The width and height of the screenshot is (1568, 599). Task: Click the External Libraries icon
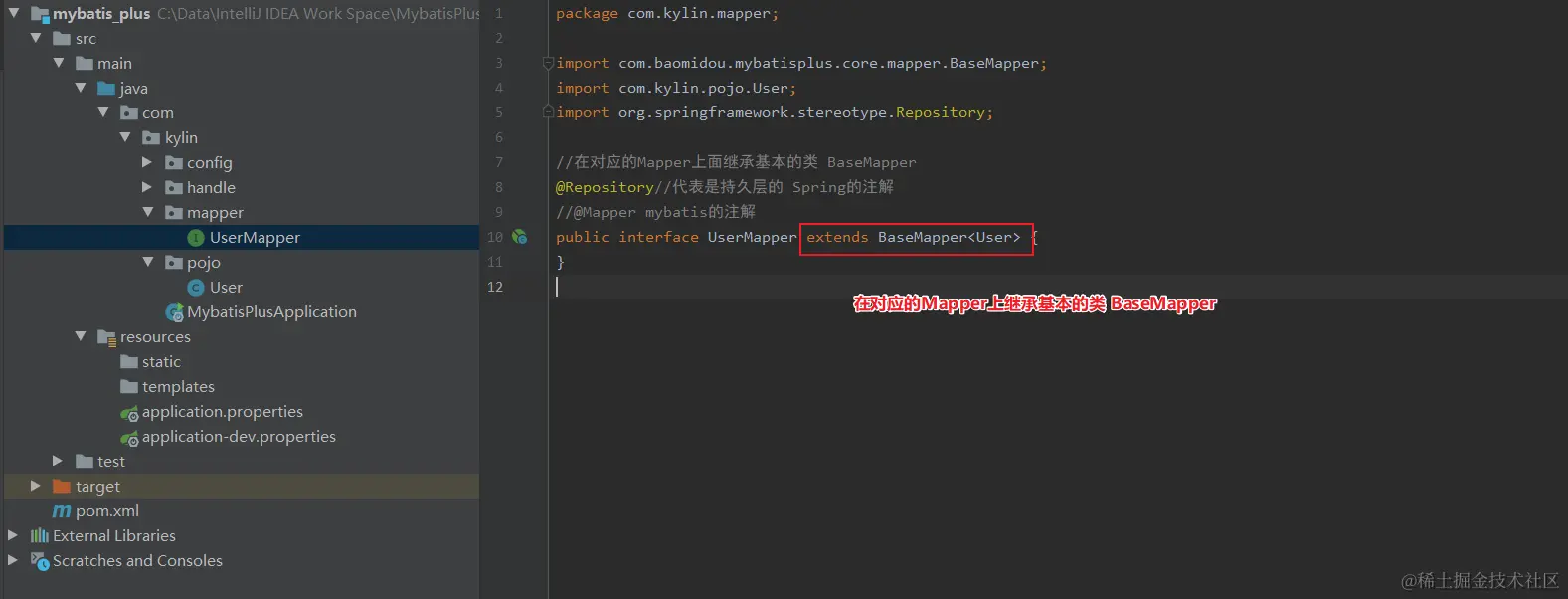pyautogui.click(x=40, y=535)
